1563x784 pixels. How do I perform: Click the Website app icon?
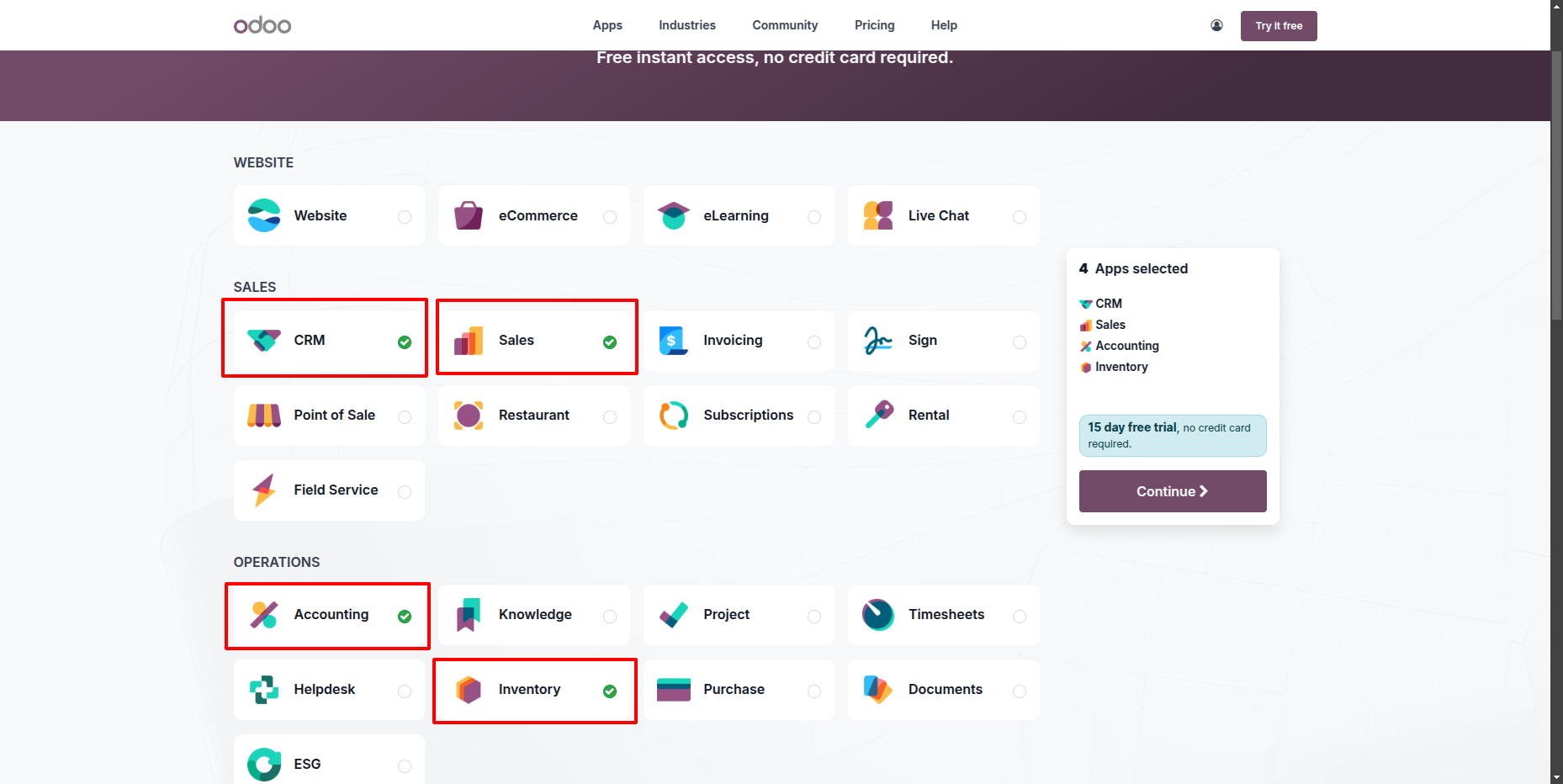(x=264, y=215)
